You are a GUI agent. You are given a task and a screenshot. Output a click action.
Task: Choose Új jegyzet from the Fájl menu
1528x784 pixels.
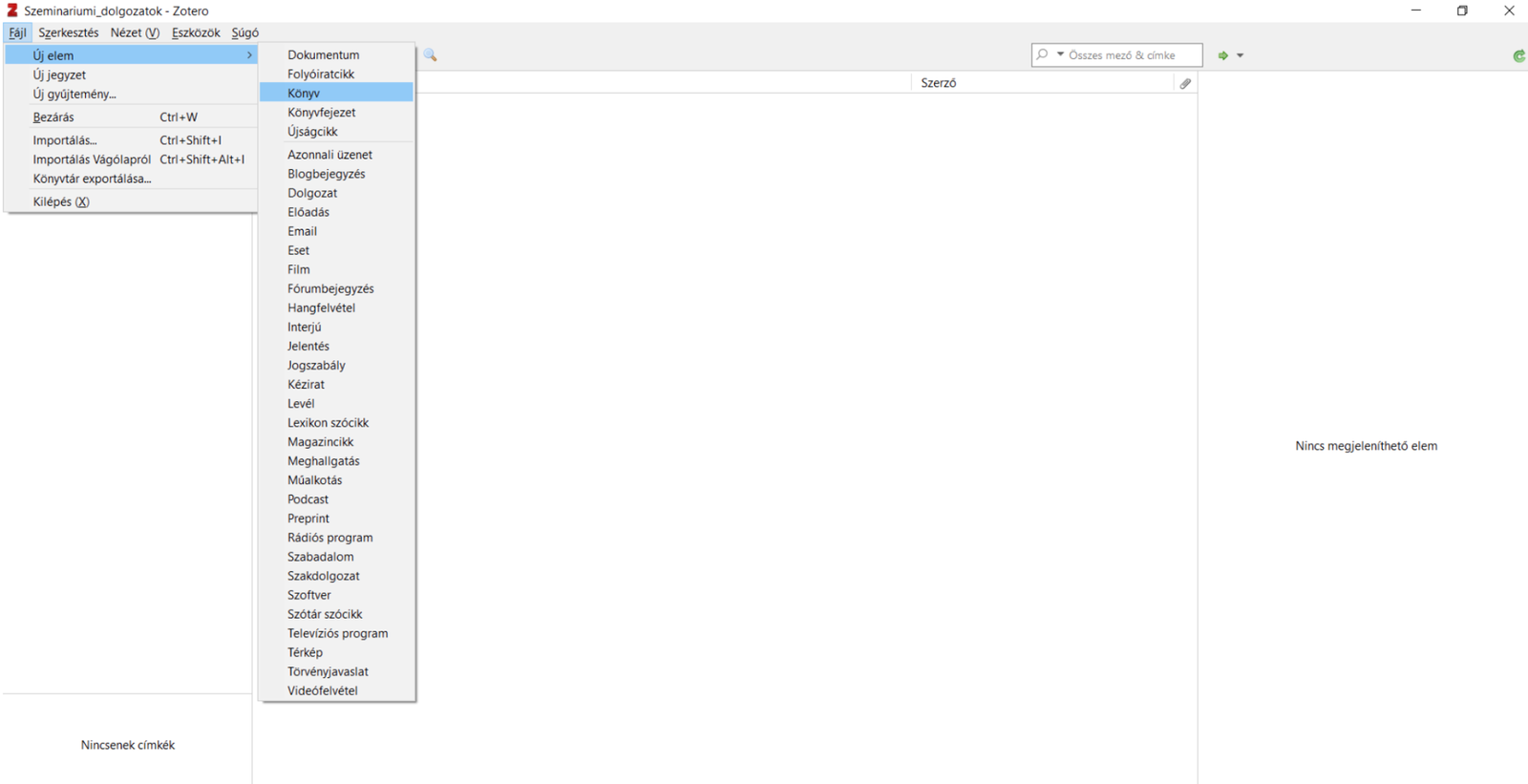coord(131,74)
